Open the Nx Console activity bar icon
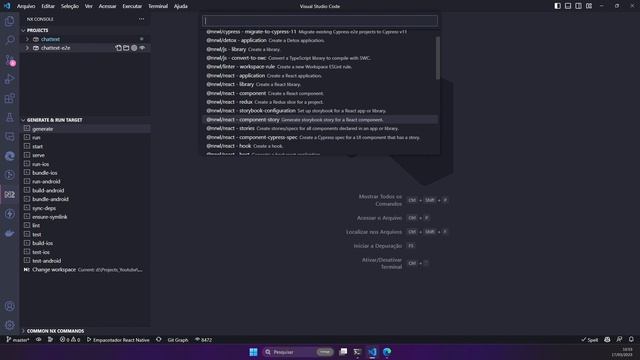 (9, 195)
